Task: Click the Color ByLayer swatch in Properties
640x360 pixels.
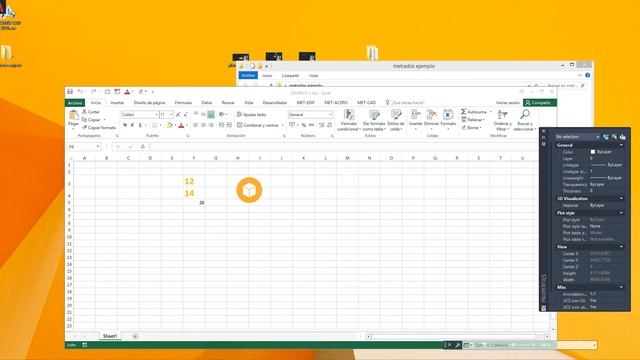Action: [593, 152]
